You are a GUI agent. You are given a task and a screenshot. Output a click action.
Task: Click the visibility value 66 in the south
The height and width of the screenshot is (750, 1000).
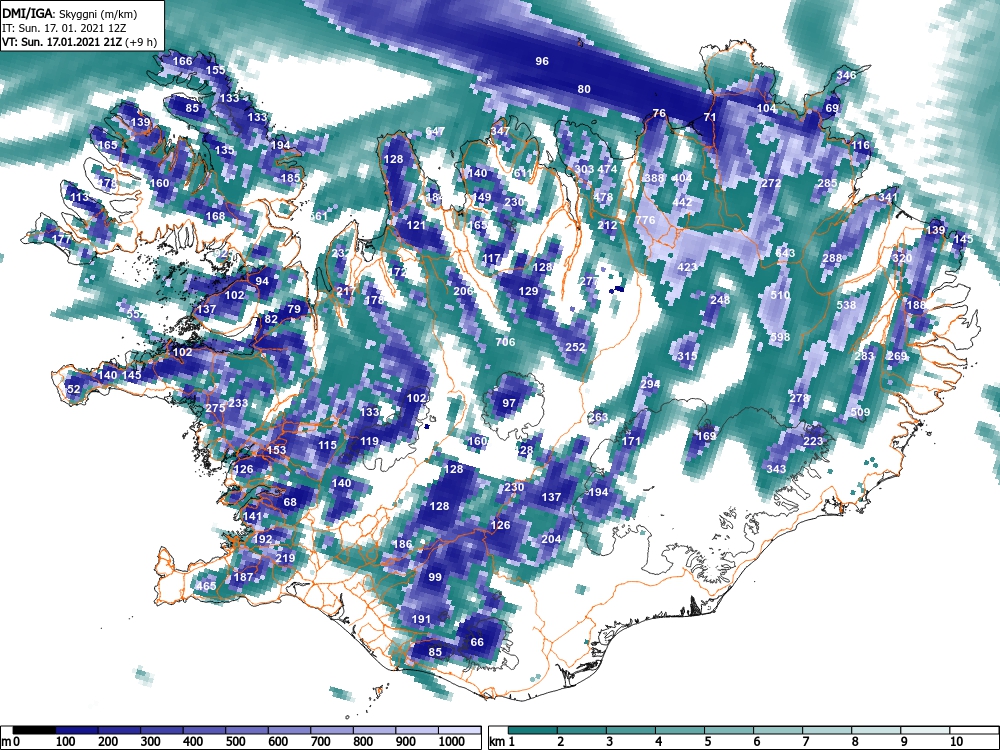[477, 642]
